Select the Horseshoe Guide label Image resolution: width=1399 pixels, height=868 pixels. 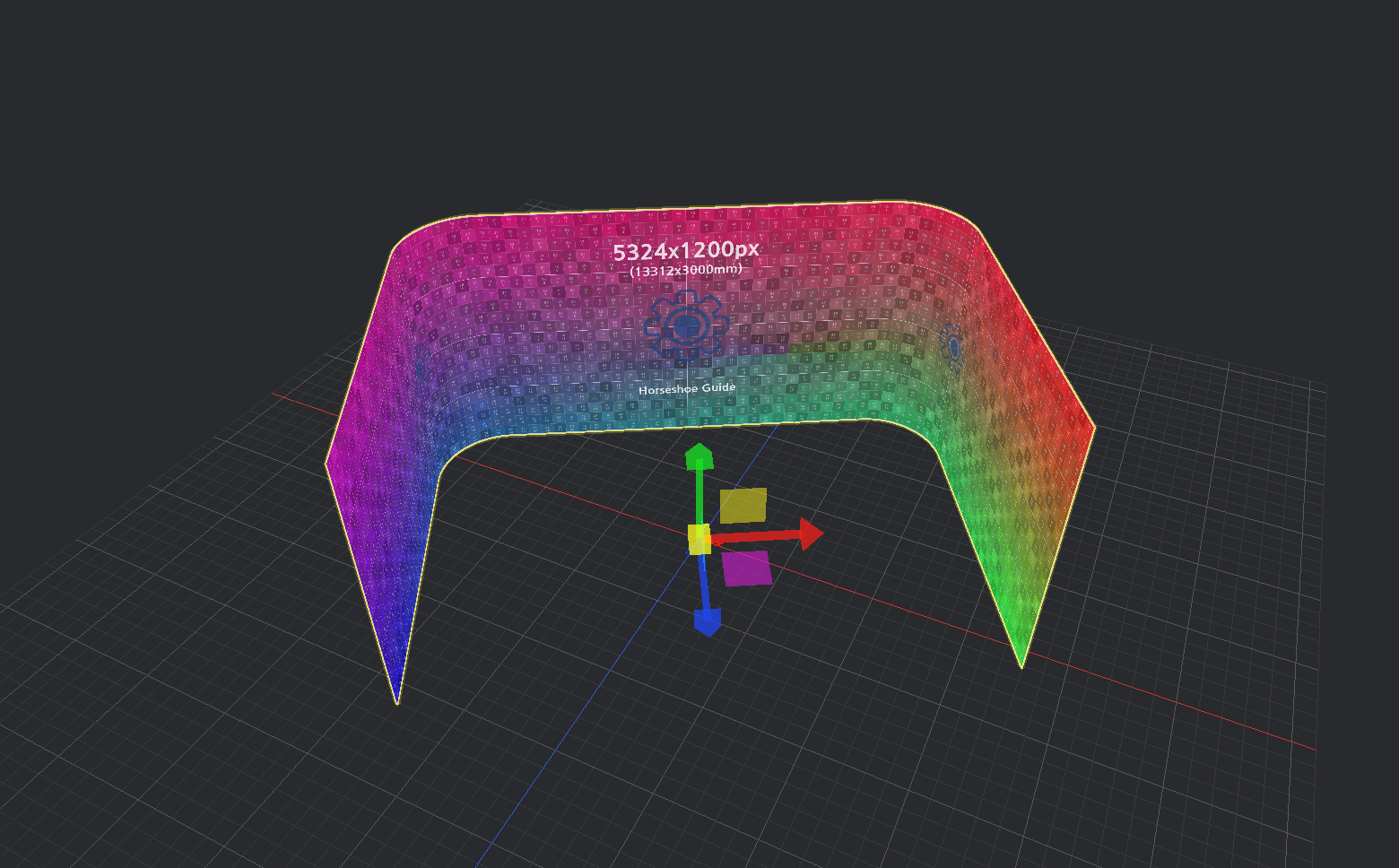click(687, 388)
